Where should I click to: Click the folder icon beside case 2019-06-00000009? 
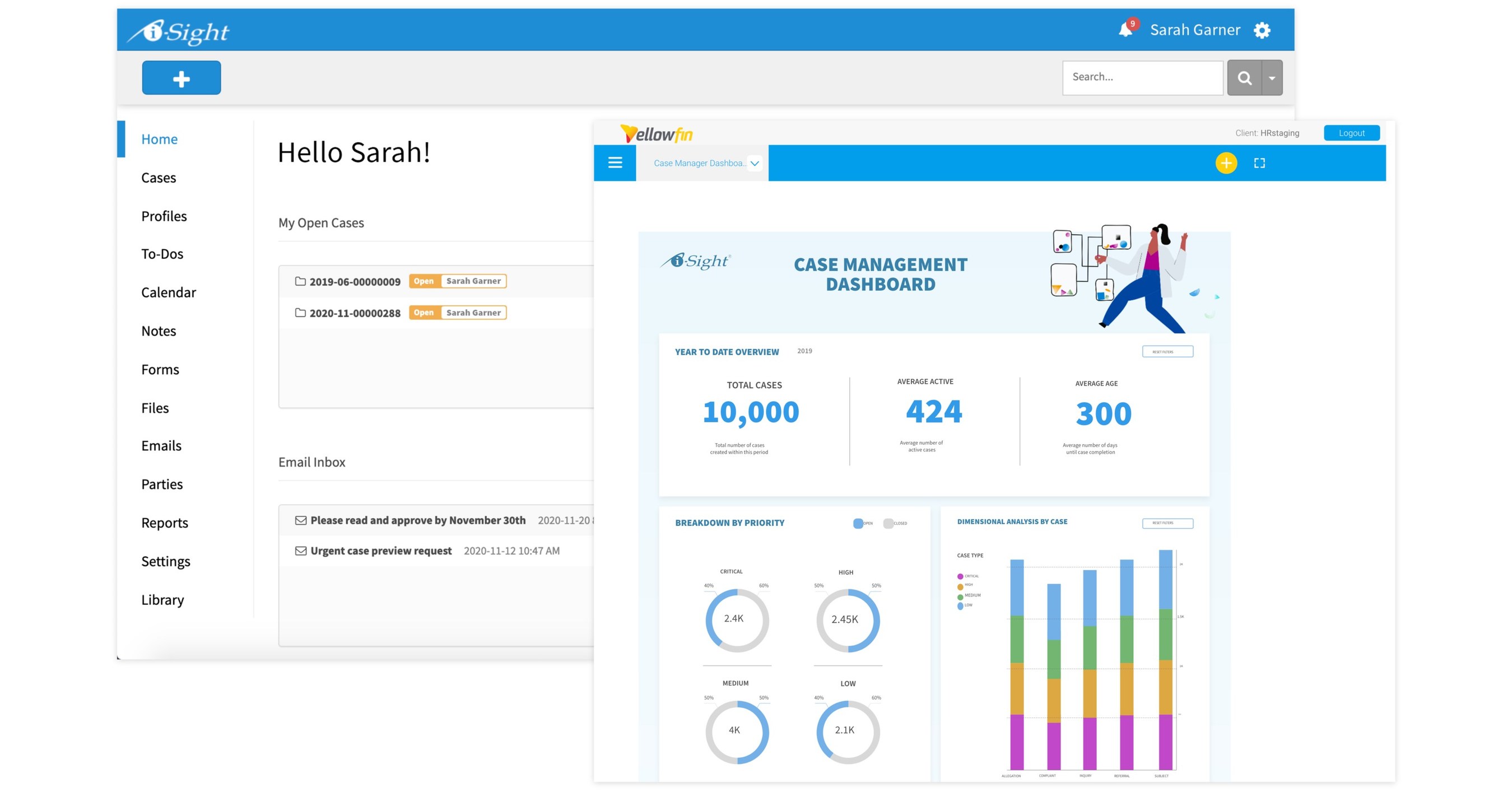point(300,281)
